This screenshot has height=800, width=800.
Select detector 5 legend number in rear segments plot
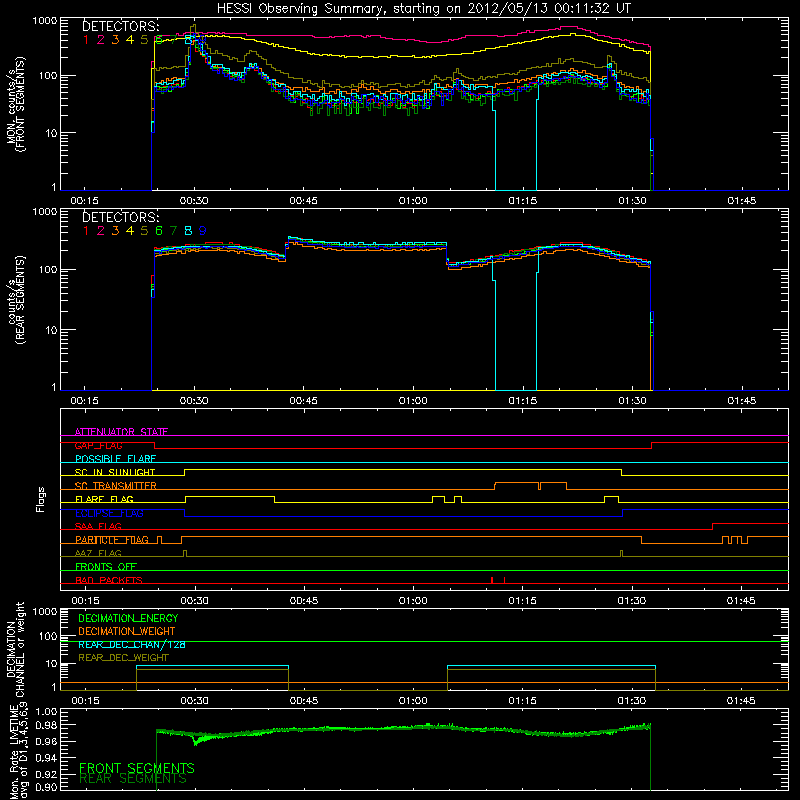point(144,231)
